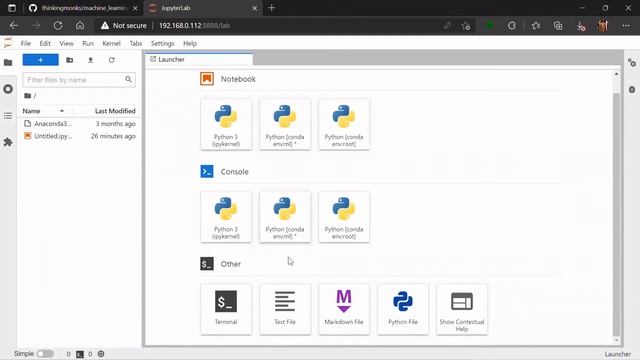Select the Untitled.ipynb file entry

pyautogui.click(x=79, y=136)
